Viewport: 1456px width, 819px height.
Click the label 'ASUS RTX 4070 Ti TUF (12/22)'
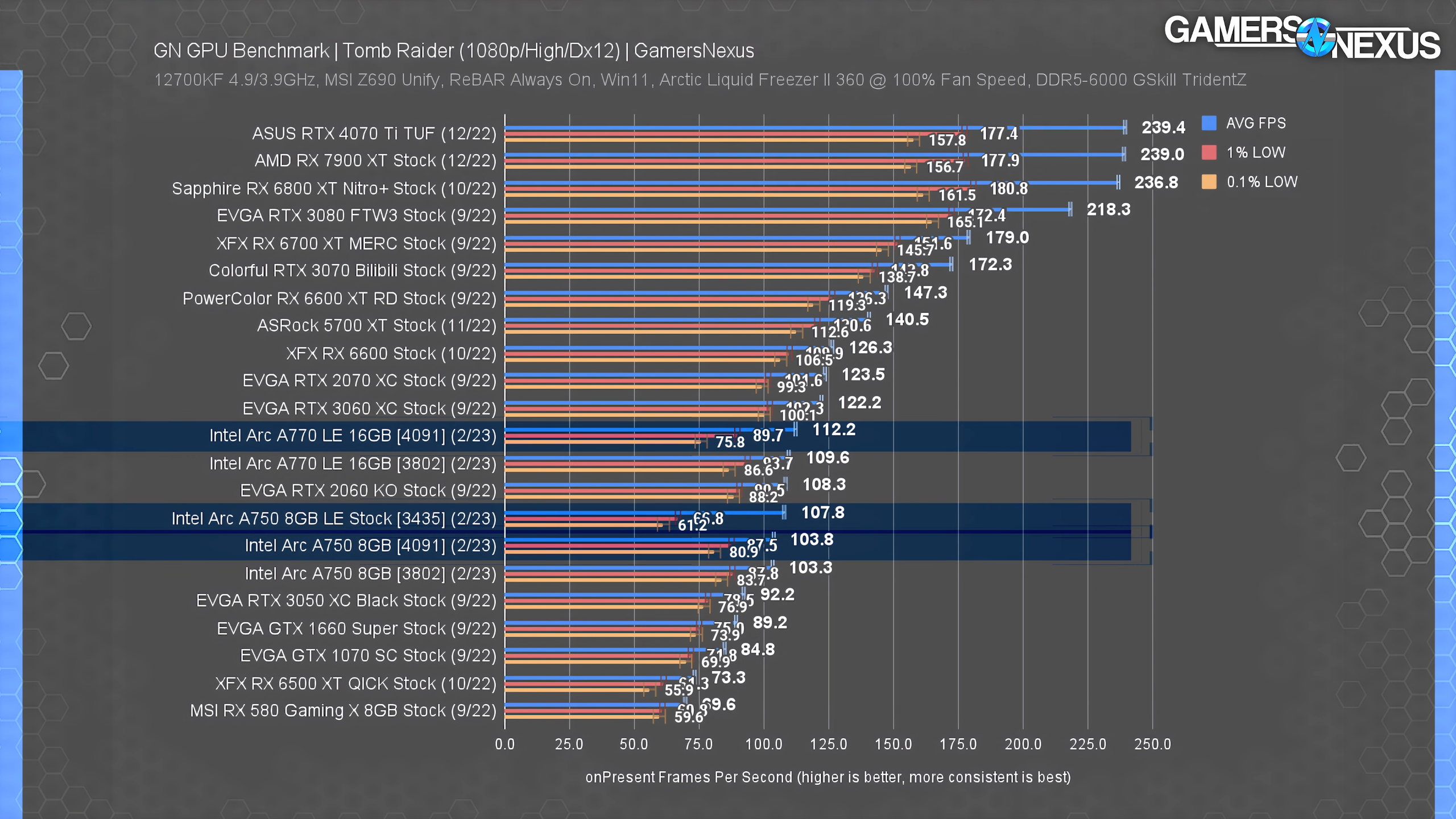[x=374, y=134]
